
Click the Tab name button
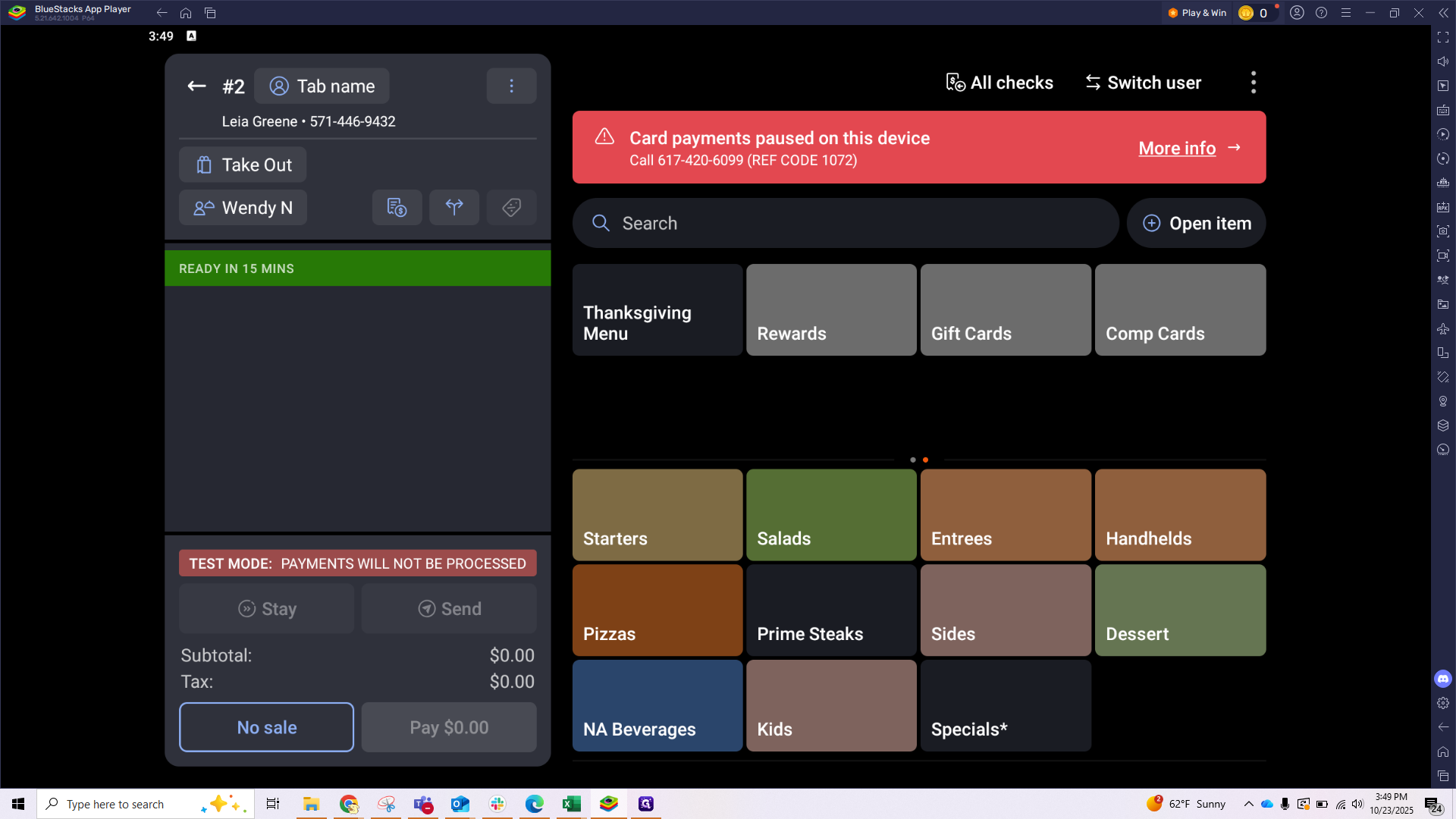(322, 86)
